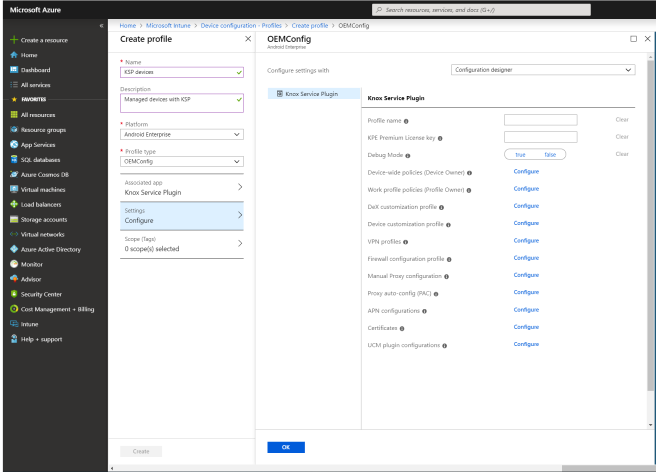Image resolution: width=656 pixels, height=472 pixels.
Task: Configure Certificates setting
Action: click(x=526, y=327)
